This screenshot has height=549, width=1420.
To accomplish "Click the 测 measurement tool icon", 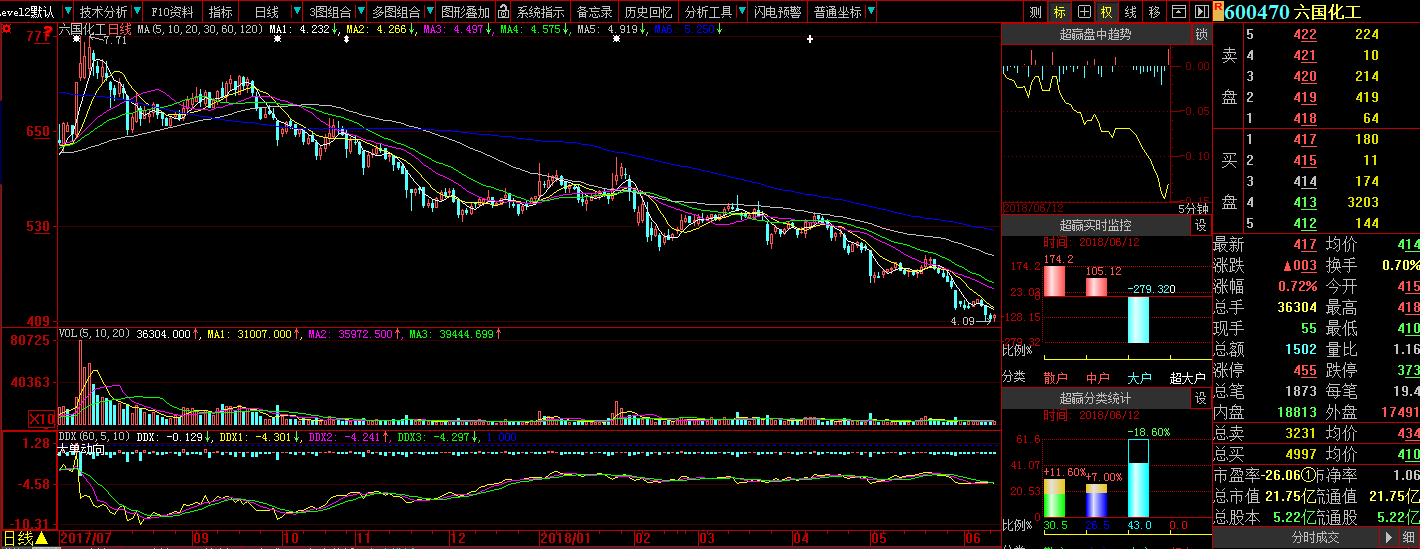I will 1035,12.
